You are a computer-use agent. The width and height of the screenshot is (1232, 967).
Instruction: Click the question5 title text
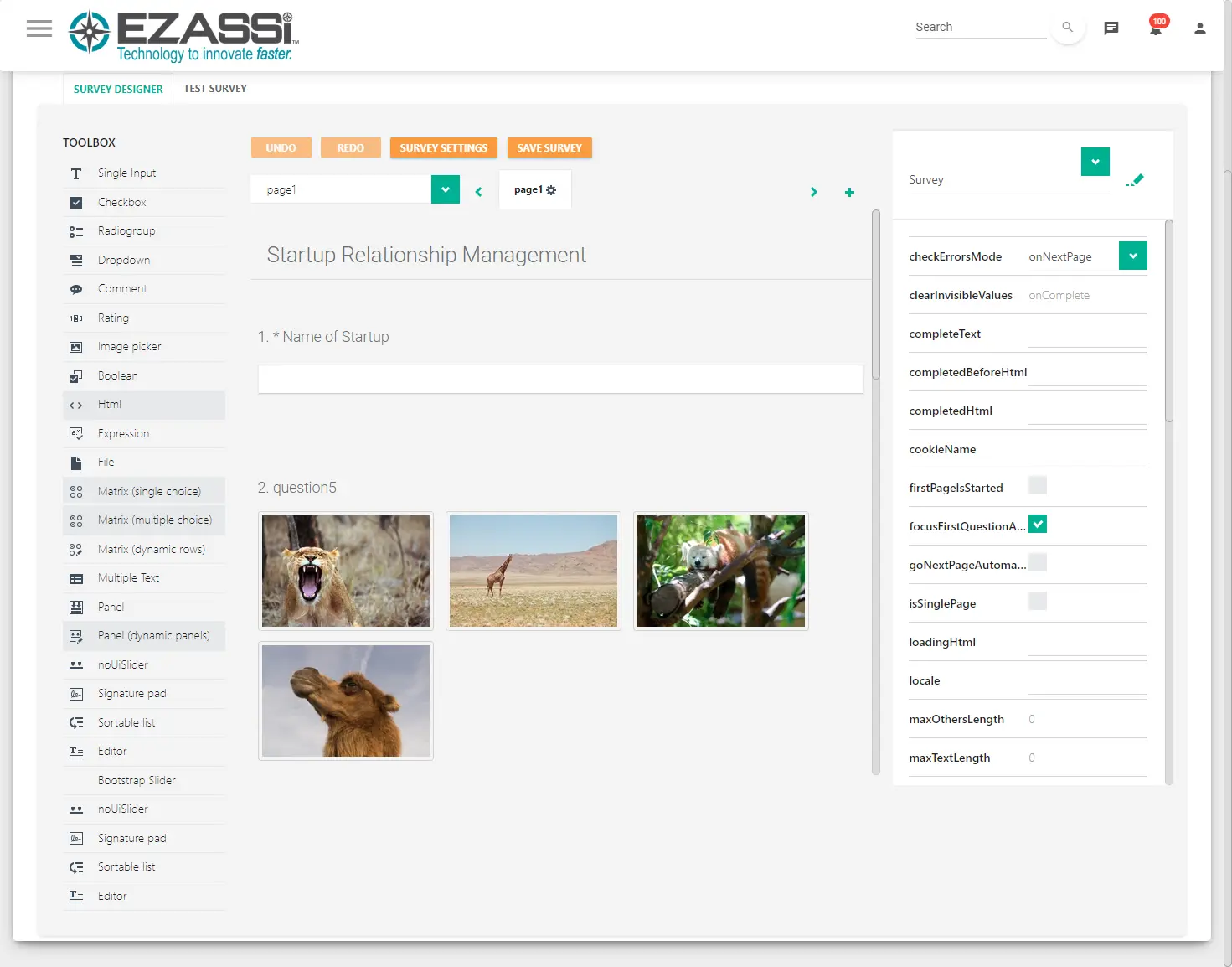pyautogui.click(x=305, y=488)
